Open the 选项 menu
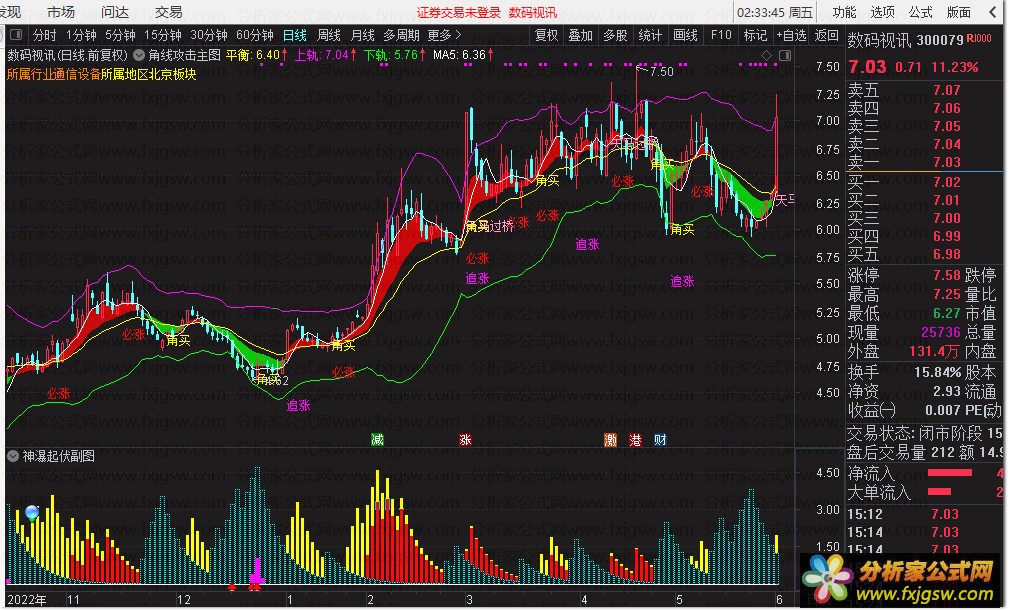This screenshot has height=611, width=1010. pyautogui.click(x=882, y=12)
